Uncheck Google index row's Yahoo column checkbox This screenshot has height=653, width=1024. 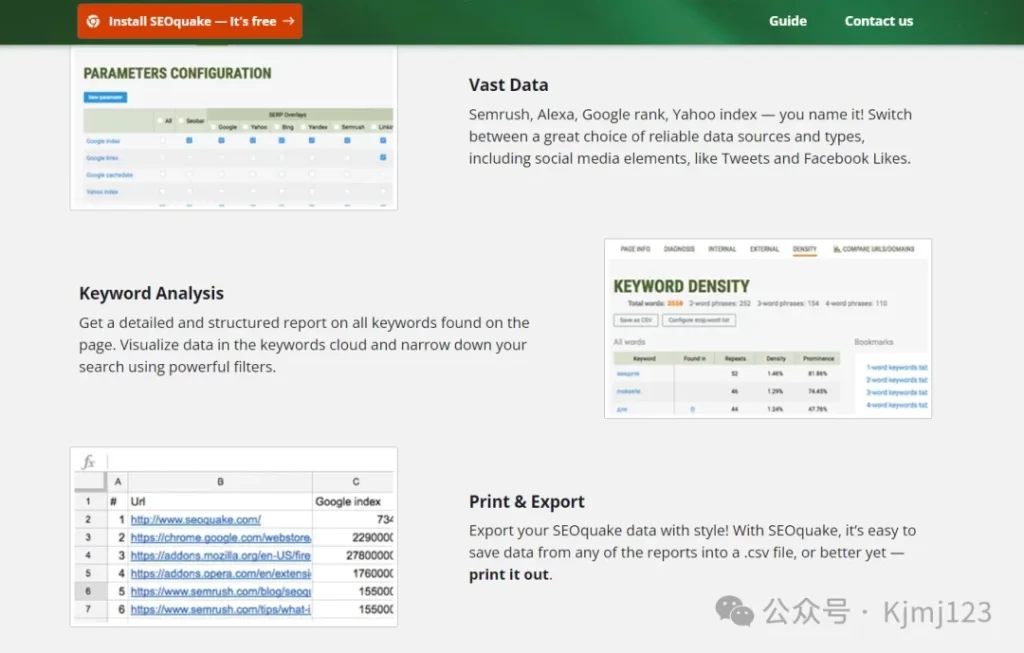coord(252,140)
